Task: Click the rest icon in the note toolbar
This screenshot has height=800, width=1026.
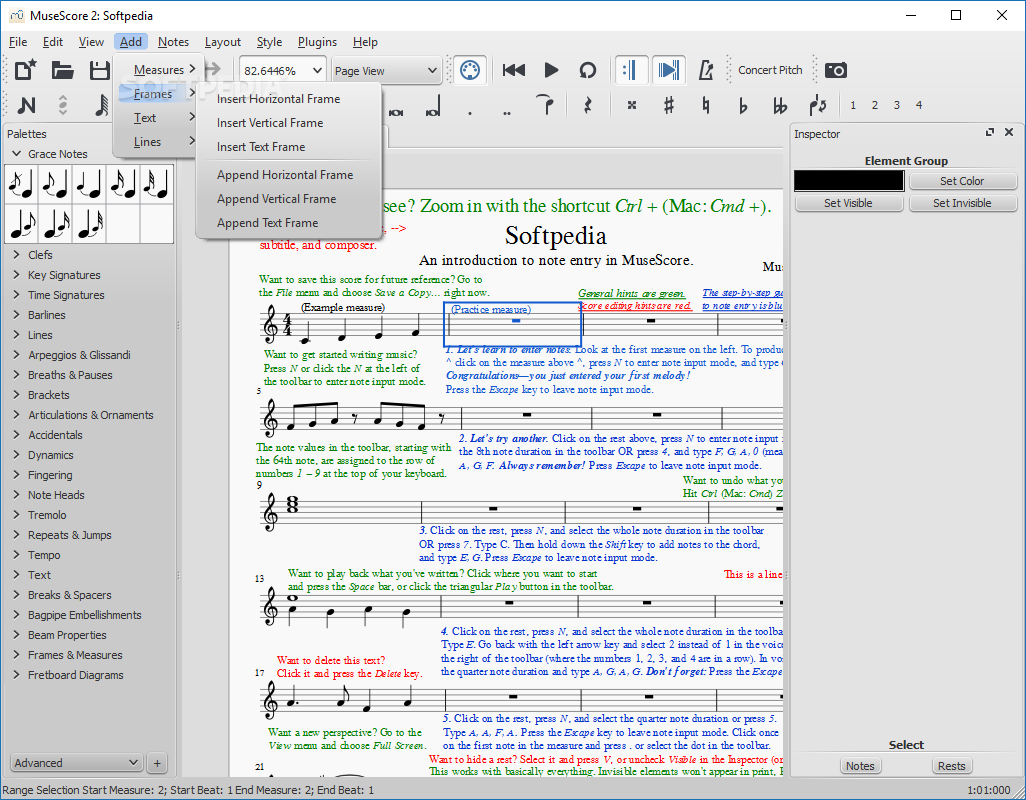Action: click(x=587, y=105)
